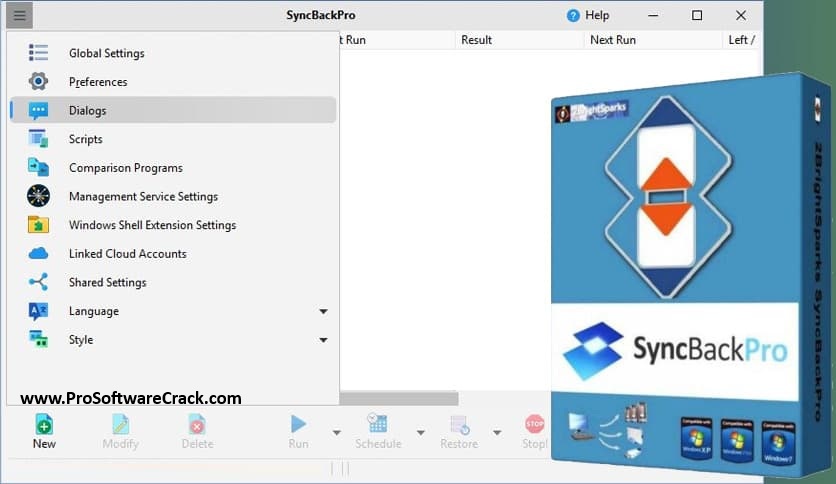
Task: Open Comparison Programs menu entry
Action: pyautogui.click(x=173, y=167)
